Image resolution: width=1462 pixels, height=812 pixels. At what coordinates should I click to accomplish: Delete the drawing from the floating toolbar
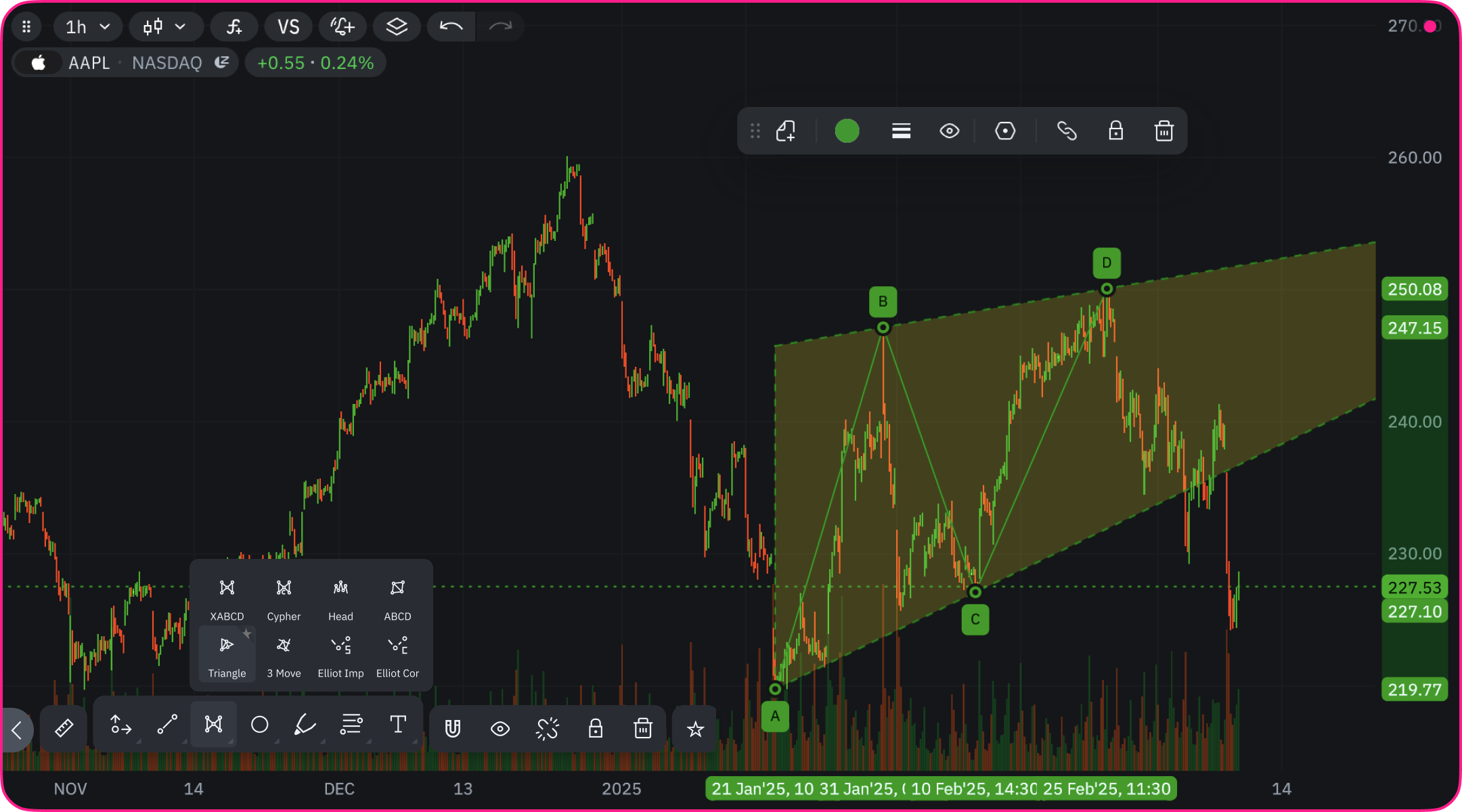(x=1164, y=131)
